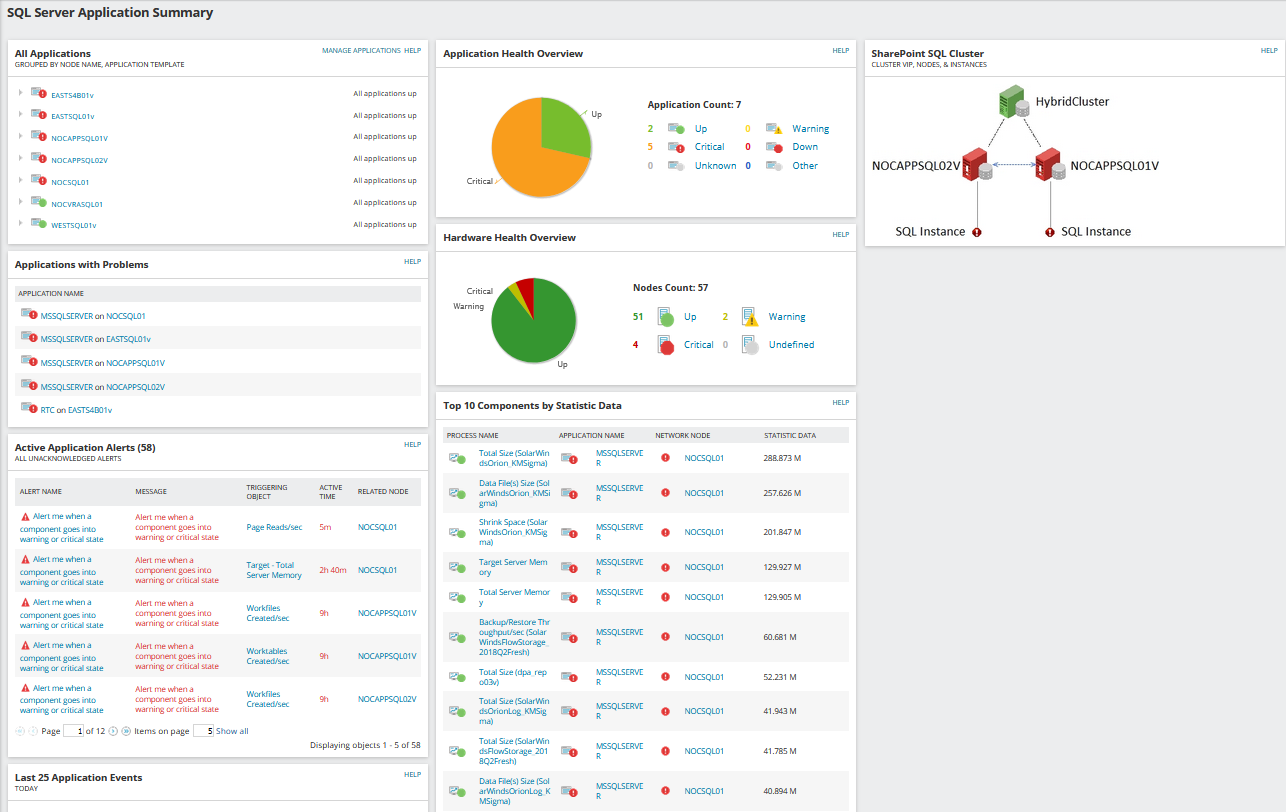The image size is (1286, 812).
Task: Expand the EASTS4B01v node in All Applications
Action: (20, 93)
